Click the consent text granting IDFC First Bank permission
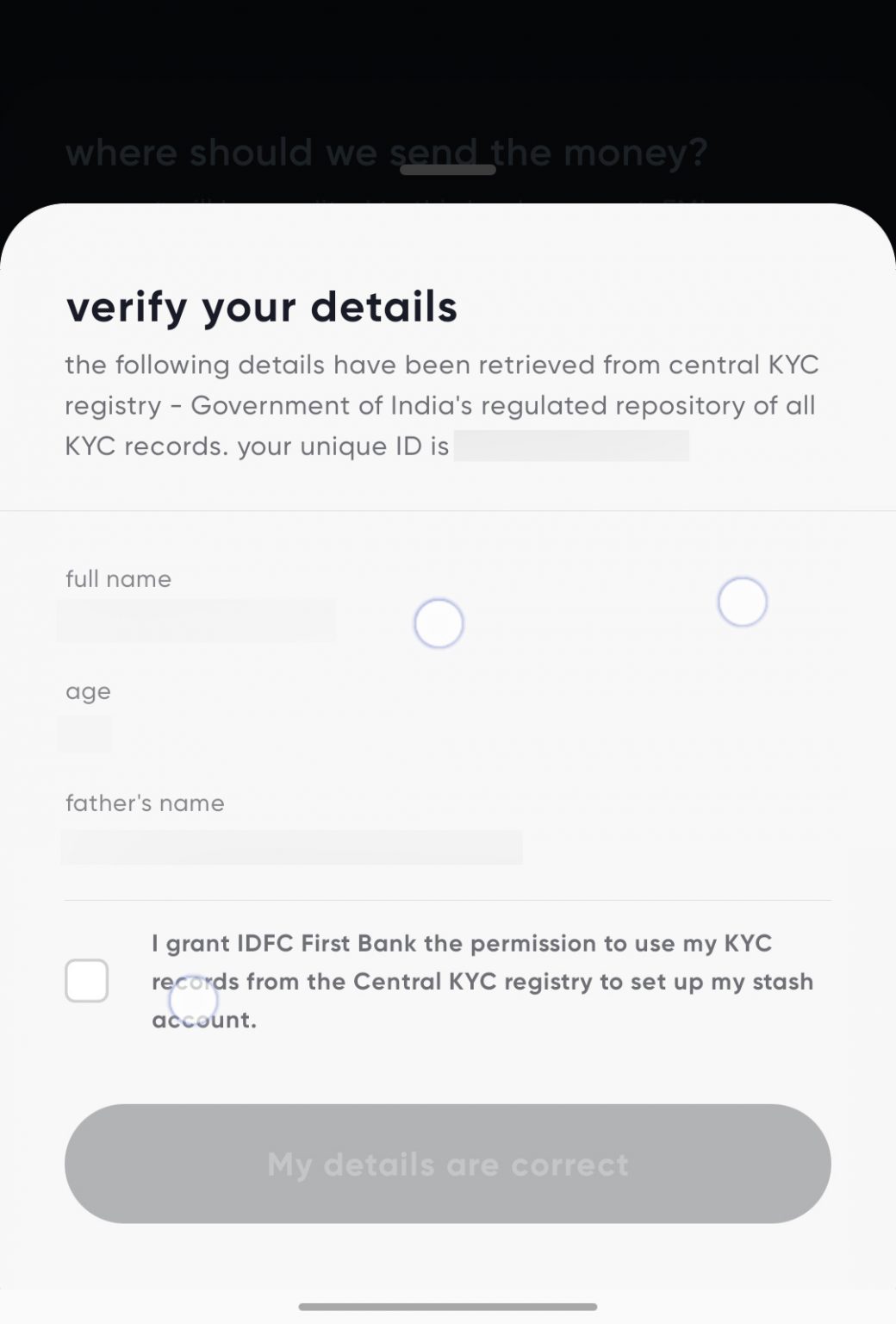Screen dimensions: 896x1324 pos(481,981)
